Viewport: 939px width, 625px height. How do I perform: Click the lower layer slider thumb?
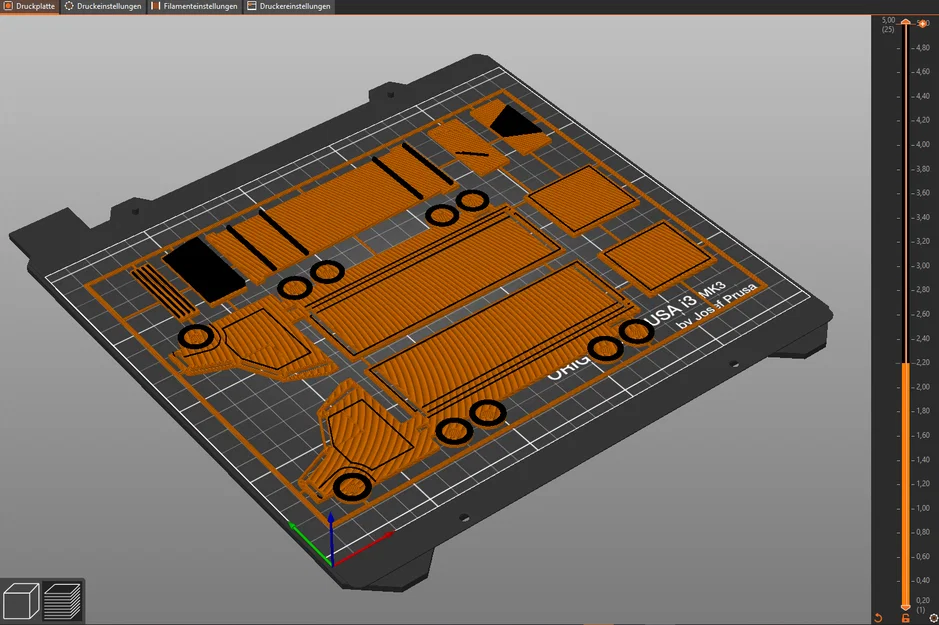[906, 606]
